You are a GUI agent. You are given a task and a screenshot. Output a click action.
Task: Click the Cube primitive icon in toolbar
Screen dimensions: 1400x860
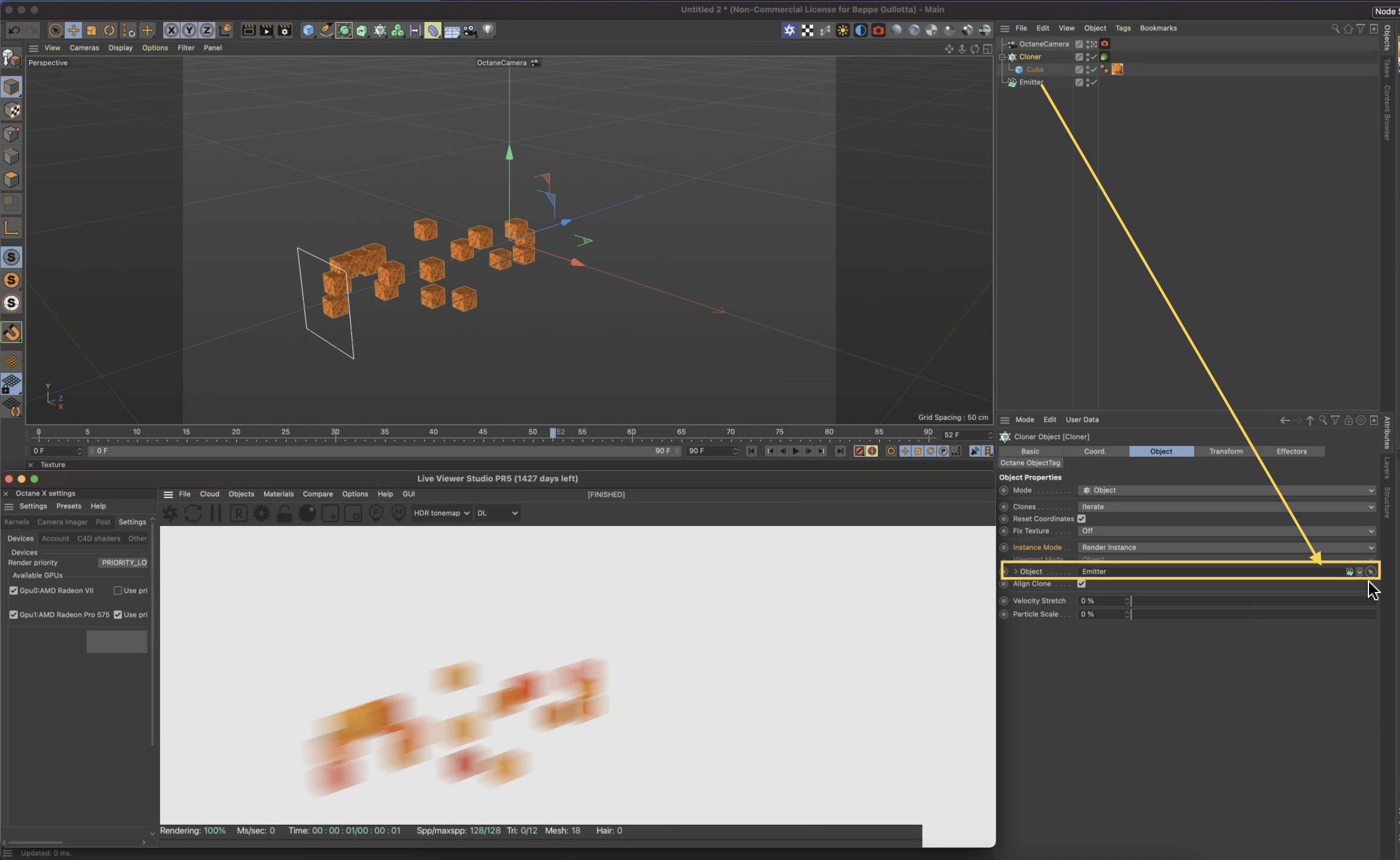coord(308,30)
